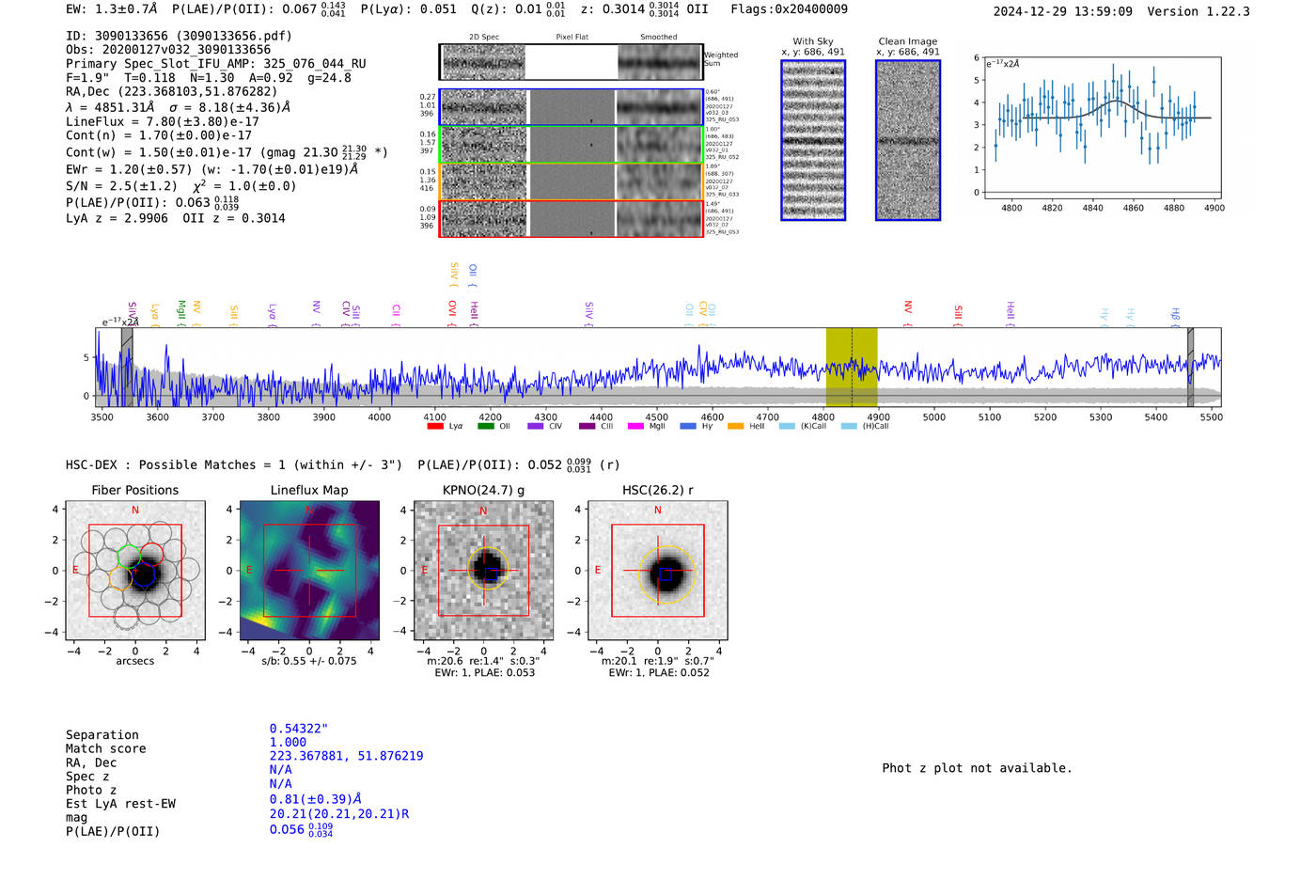Open the KPNO(24.7) g image
Screen dimensions: 1316x896
point(484,571)
